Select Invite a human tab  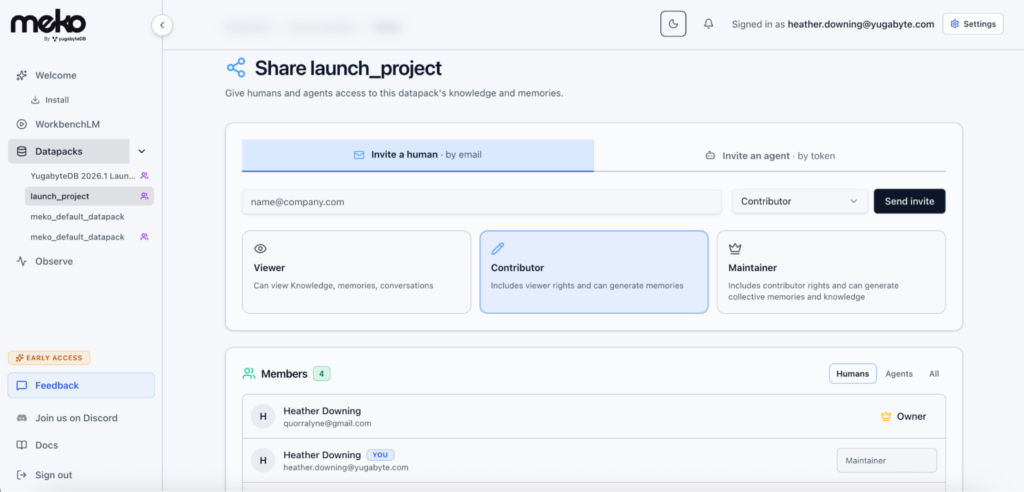418,156
